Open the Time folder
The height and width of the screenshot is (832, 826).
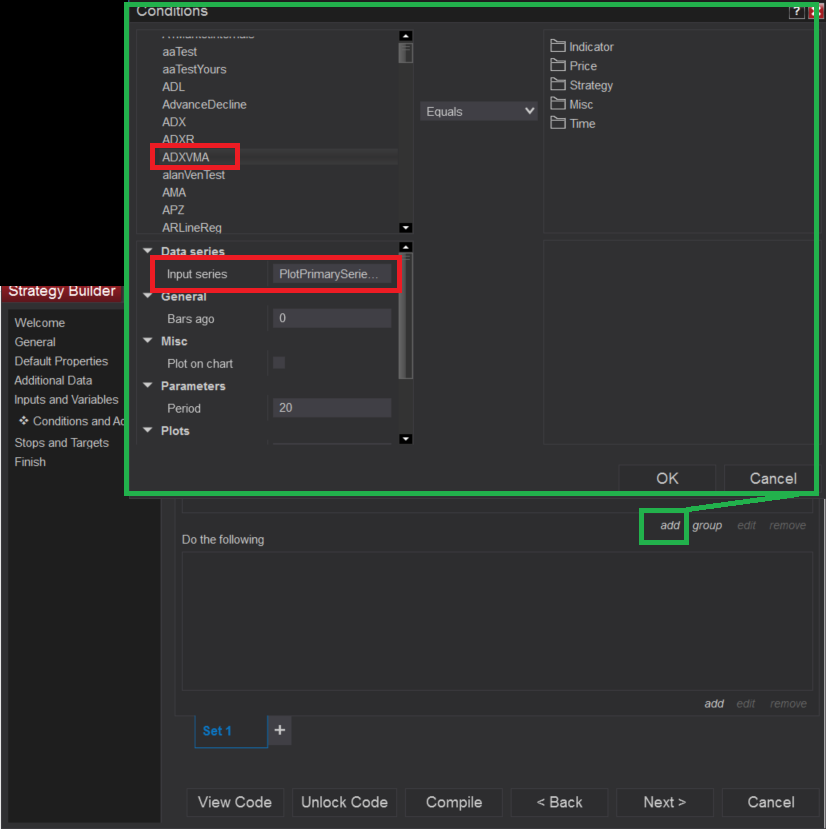[x=572, y=124]
